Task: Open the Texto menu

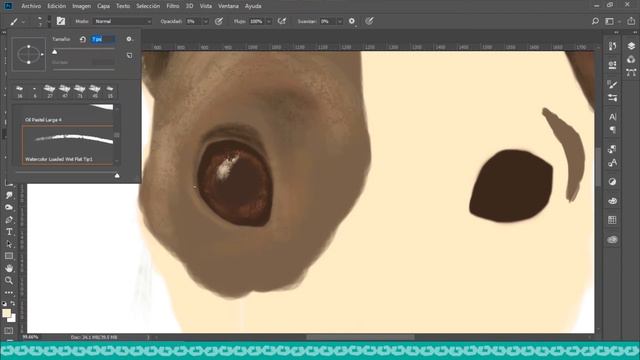Action: pos(123,6)
